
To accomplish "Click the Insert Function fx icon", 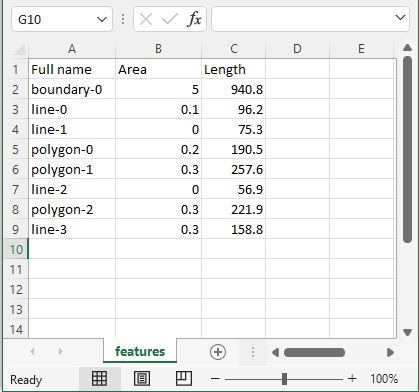I will pyautogui.click(x=194, y=19).
